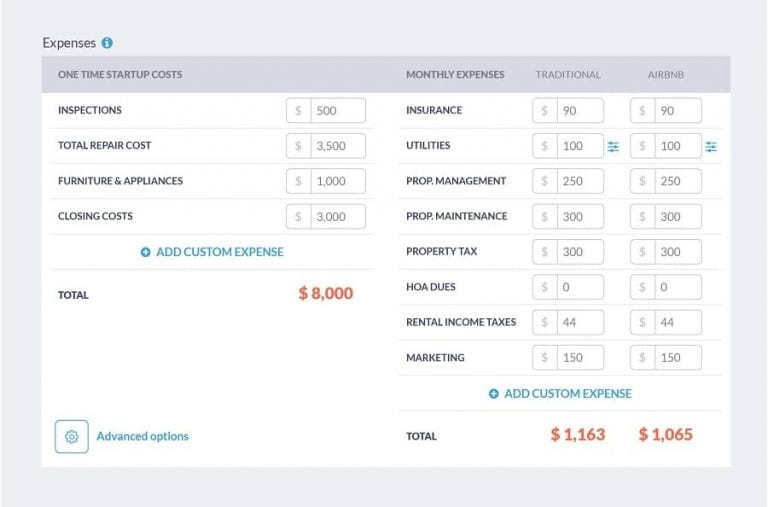Viewport: 768px width, 507px height.
Task: Edit the Furniture & Appliances field
Action: (337, 181)
